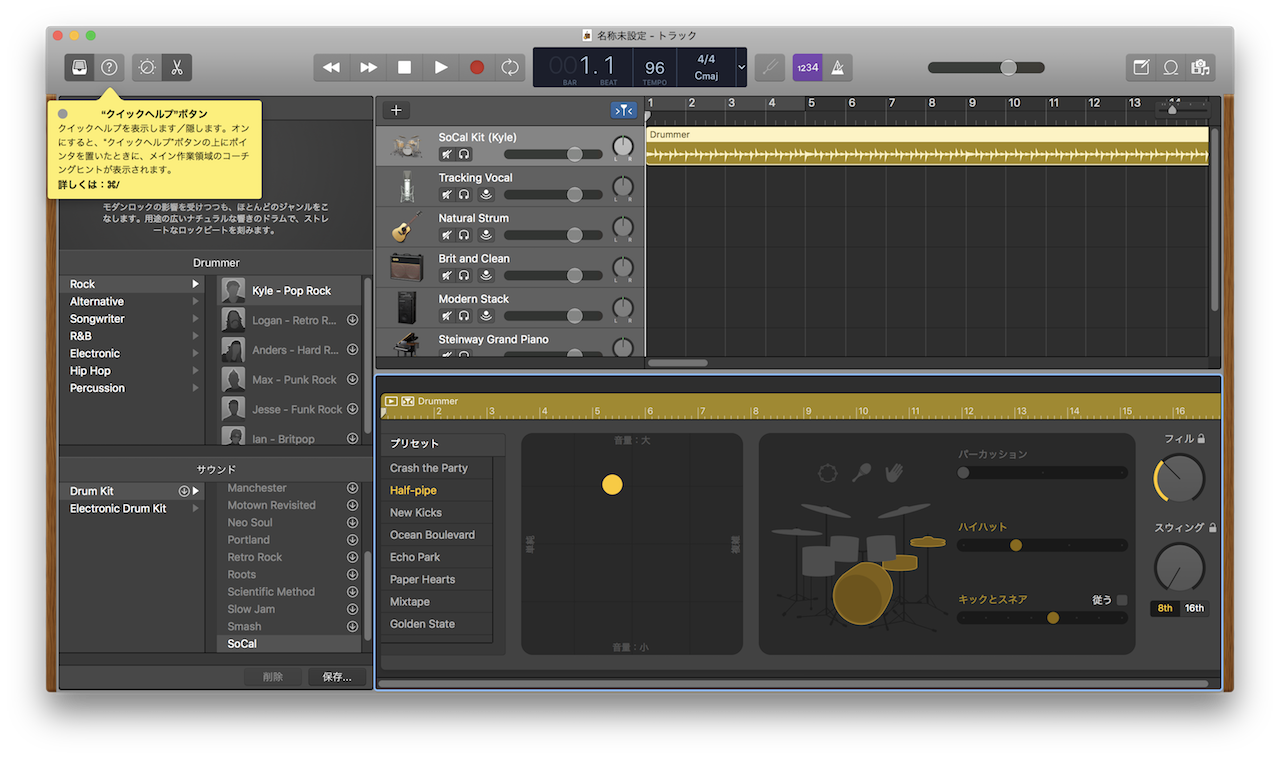Mute the SoCal Kit (Kyle) track
The width and height of the screenshot is (1280, 758).
[x=447, y=154]
